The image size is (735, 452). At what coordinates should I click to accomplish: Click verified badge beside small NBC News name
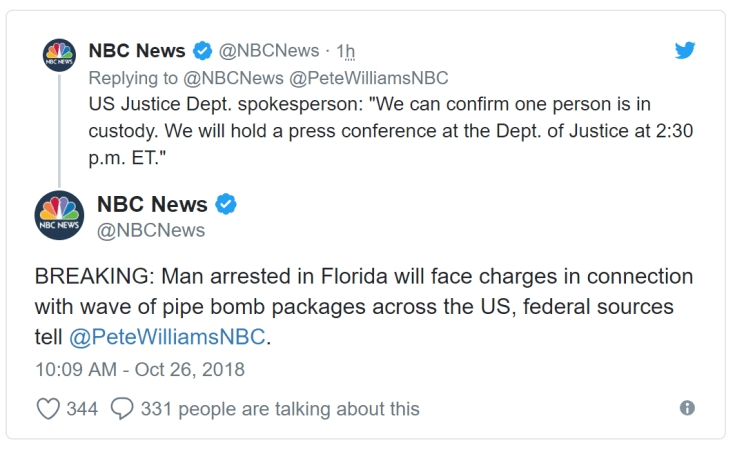pyautogui.click(x=202, y=51)
